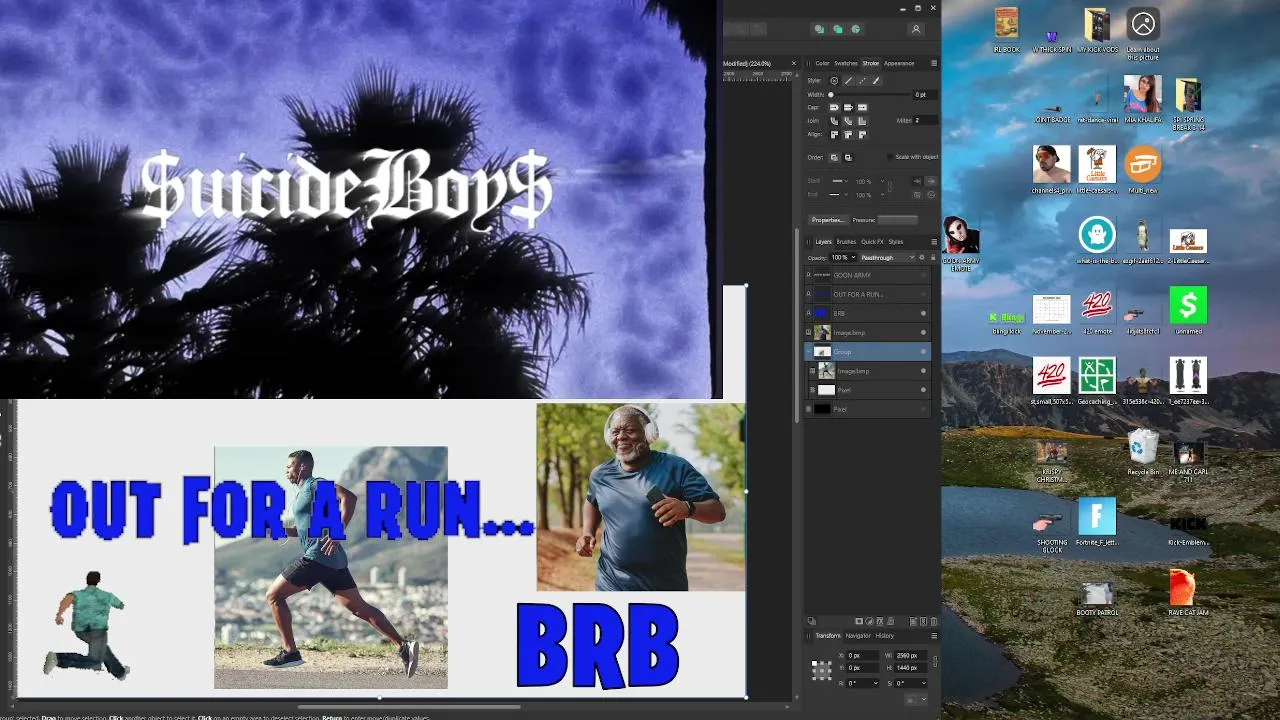The height and width of the screenshot is (720, 1280).
Task: Open Stroke panel options menu
Action: [934, 63]
